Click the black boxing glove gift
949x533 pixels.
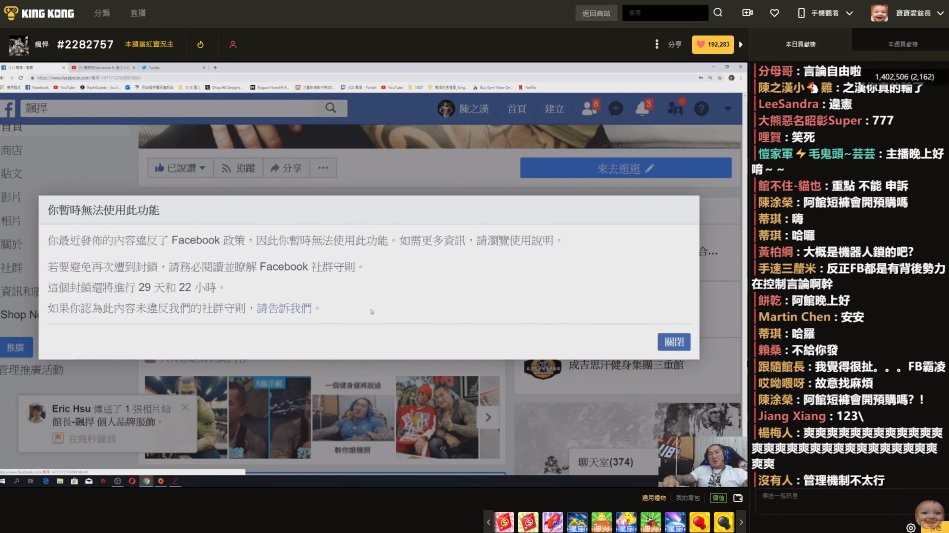pyautogui.click(x=723, y=521)
